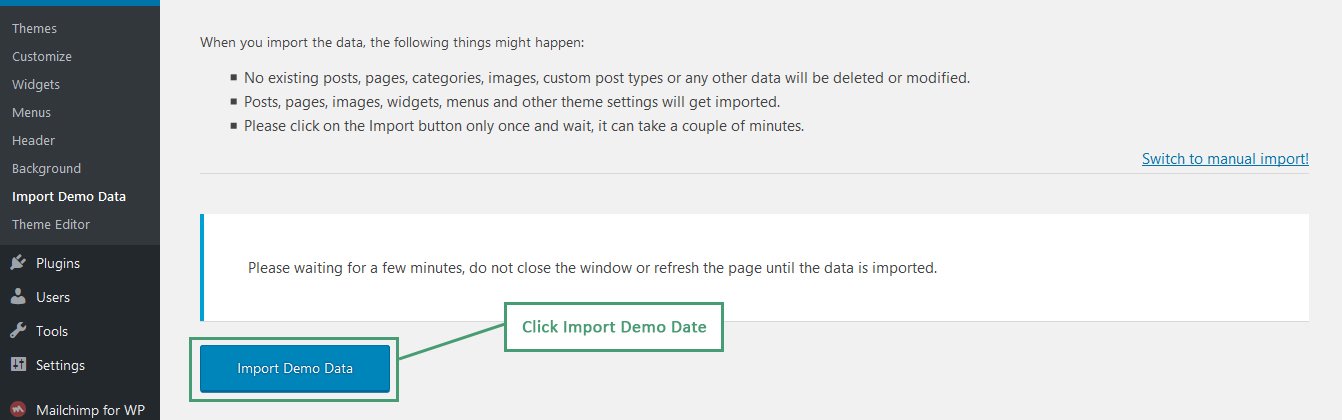Open the Tools menu label
This screenshot has height=420, width=1342.
coord(52,331)
